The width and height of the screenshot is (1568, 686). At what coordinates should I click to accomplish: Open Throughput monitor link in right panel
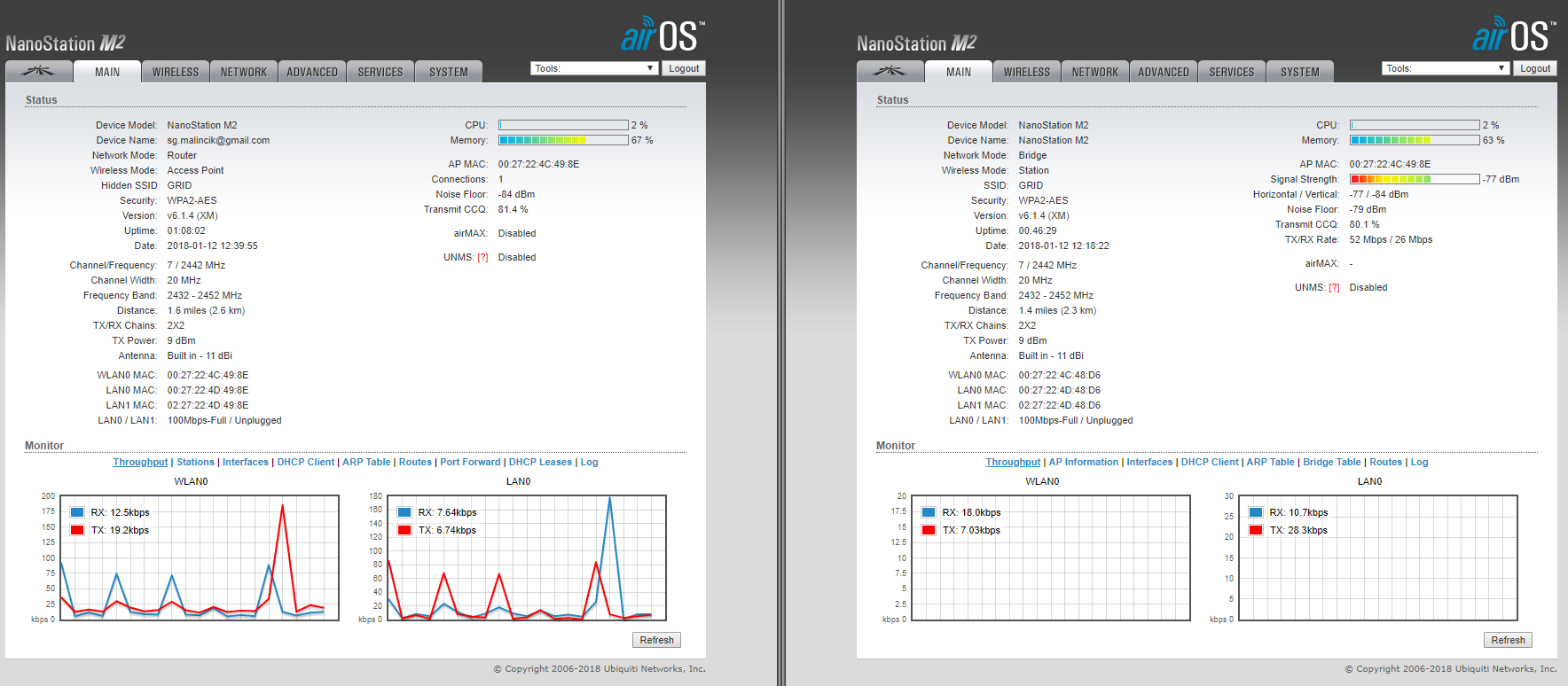pyautogui.click(x=1013, y=463)
